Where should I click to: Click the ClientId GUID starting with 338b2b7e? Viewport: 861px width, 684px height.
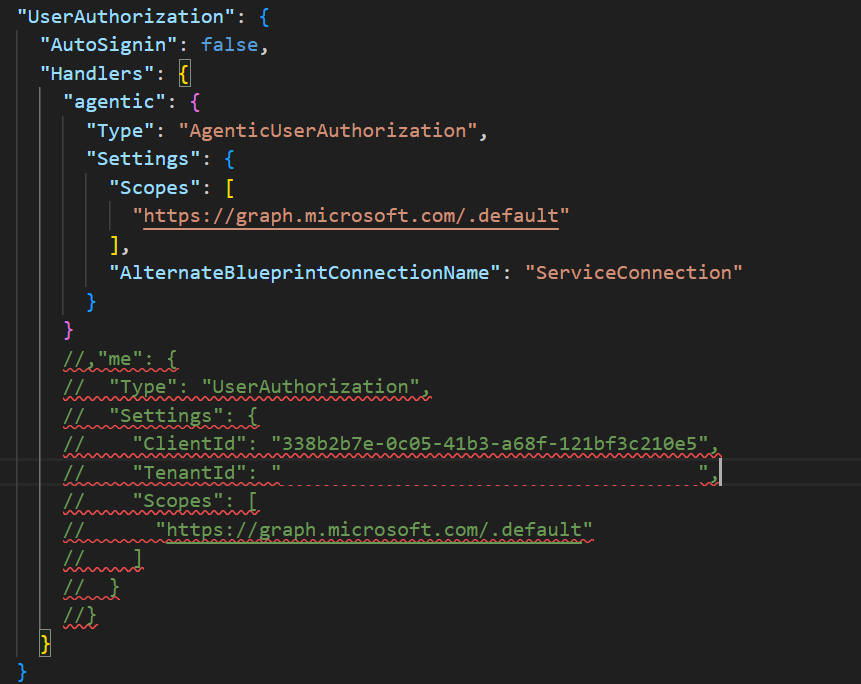pyautogui.click(x=490, y=443)
